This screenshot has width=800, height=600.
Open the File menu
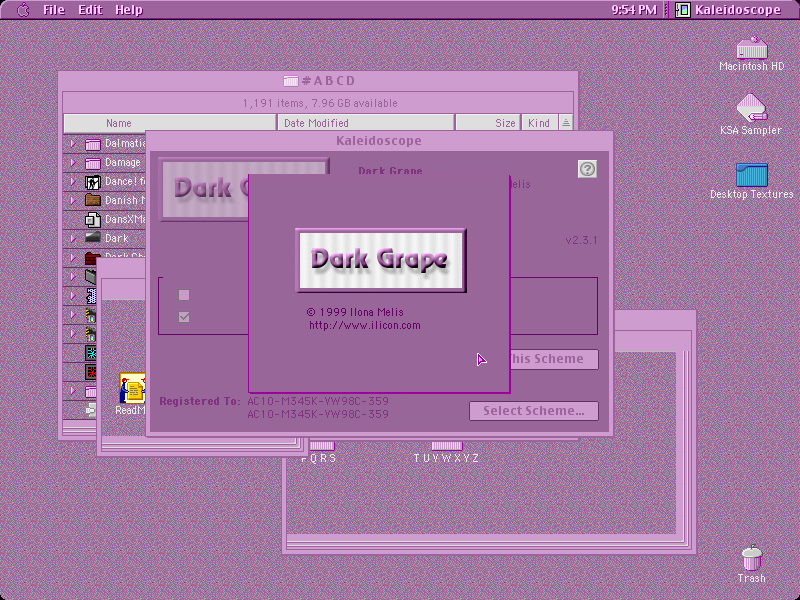tap(54, 10)
